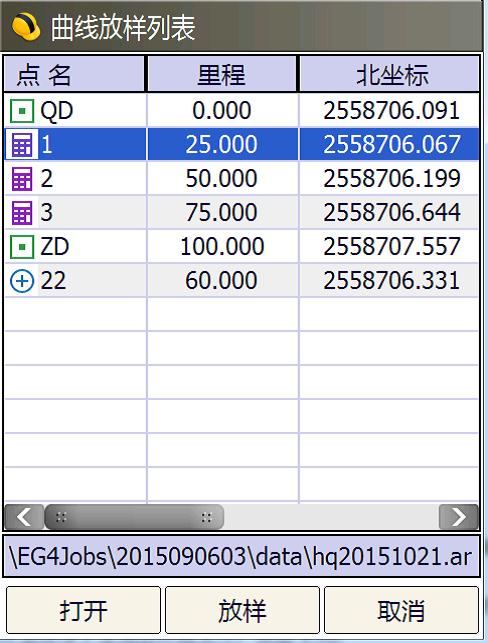Click the left arrow of the horizontal scrollbar
This screenshot has width=488, height=643.
[24, 517]
